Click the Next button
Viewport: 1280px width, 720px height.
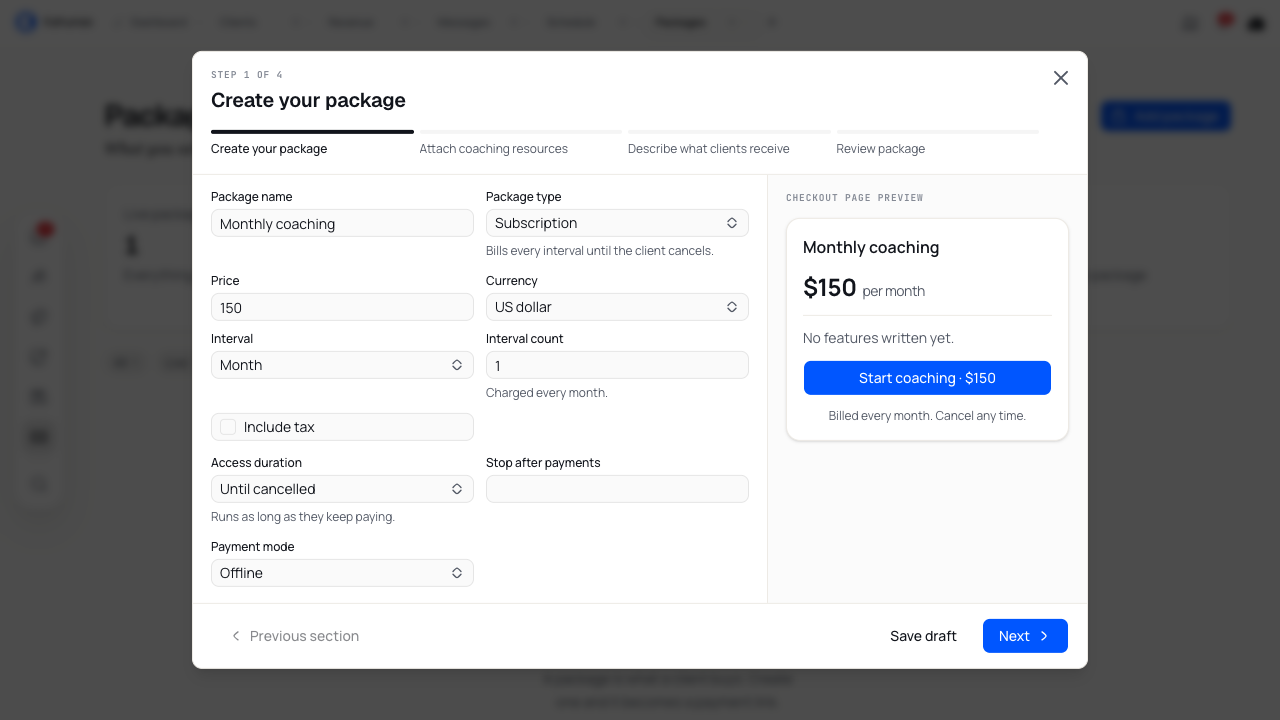click(1025, 636)
